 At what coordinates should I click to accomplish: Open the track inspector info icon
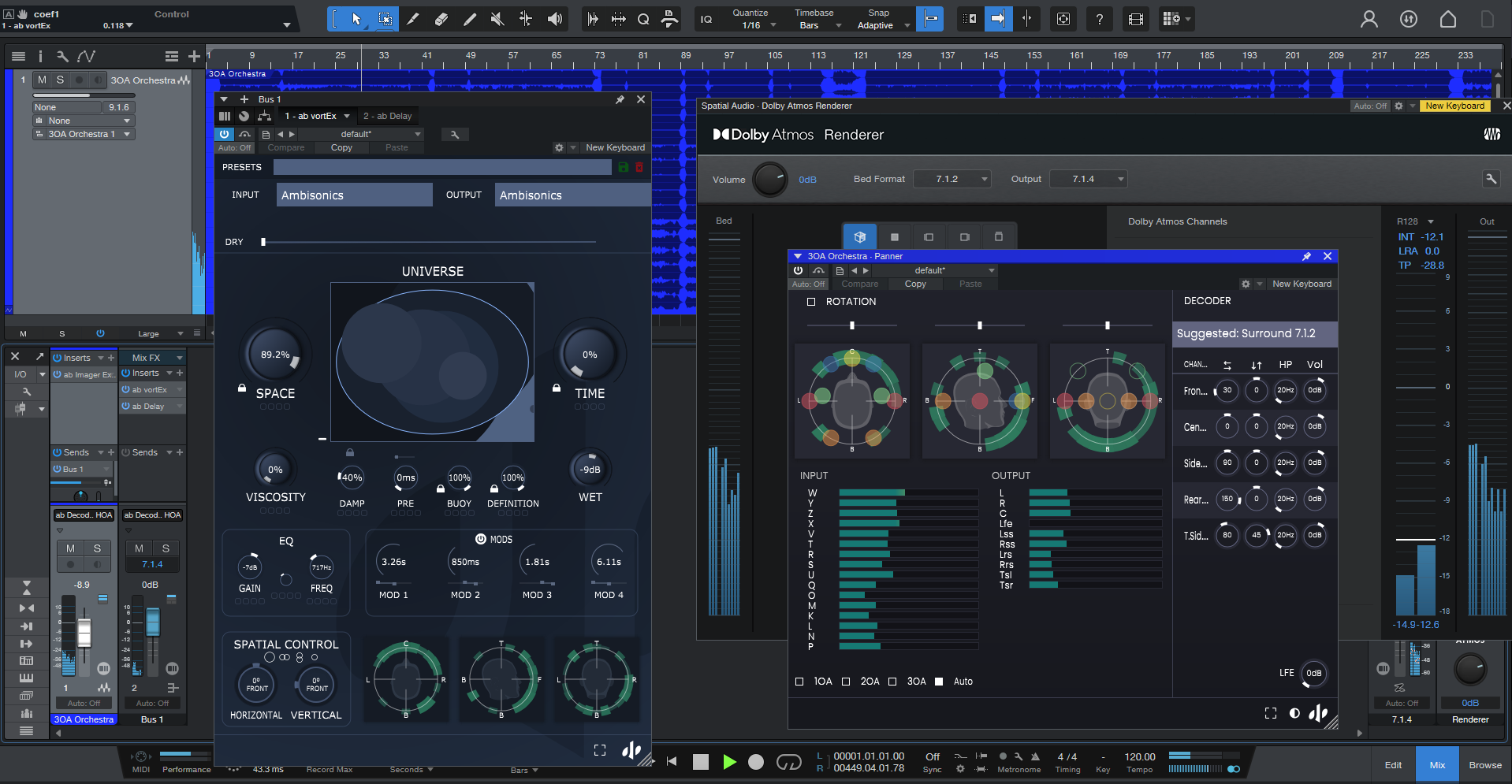[40, 56]
